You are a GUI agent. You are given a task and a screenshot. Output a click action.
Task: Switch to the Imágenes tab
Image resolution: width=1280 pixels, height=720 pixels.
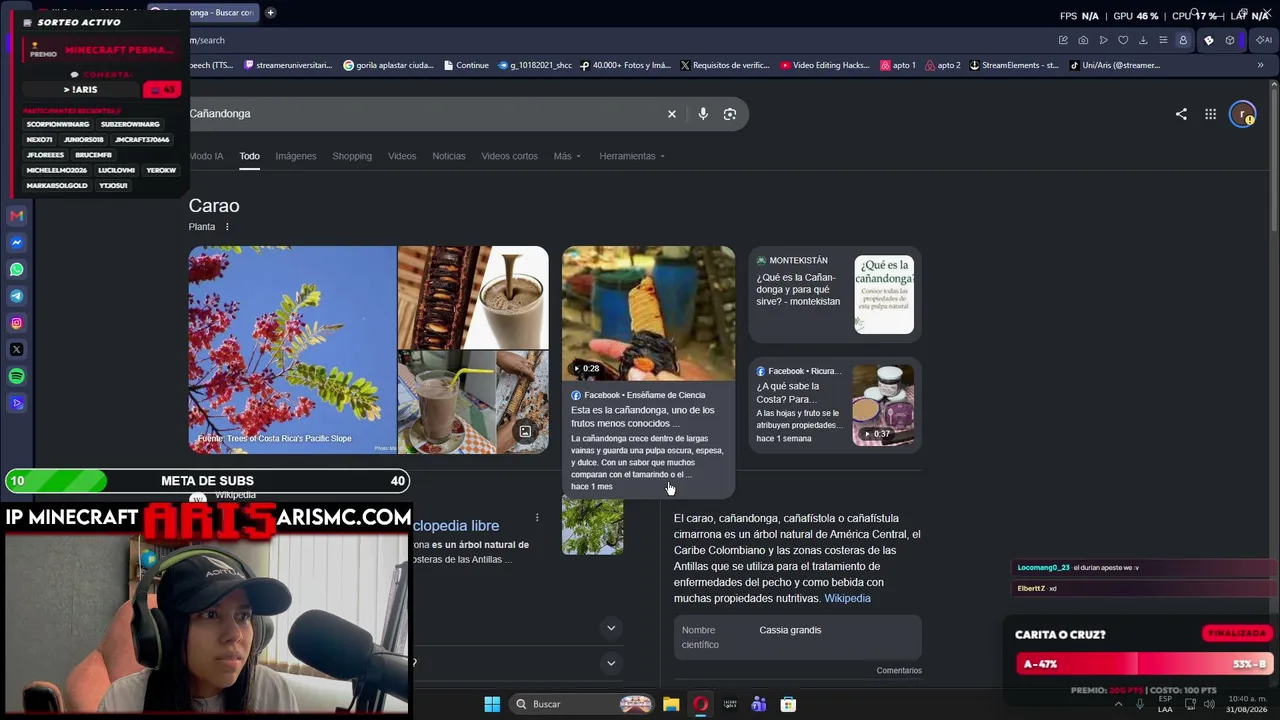[x=296, y=156]
